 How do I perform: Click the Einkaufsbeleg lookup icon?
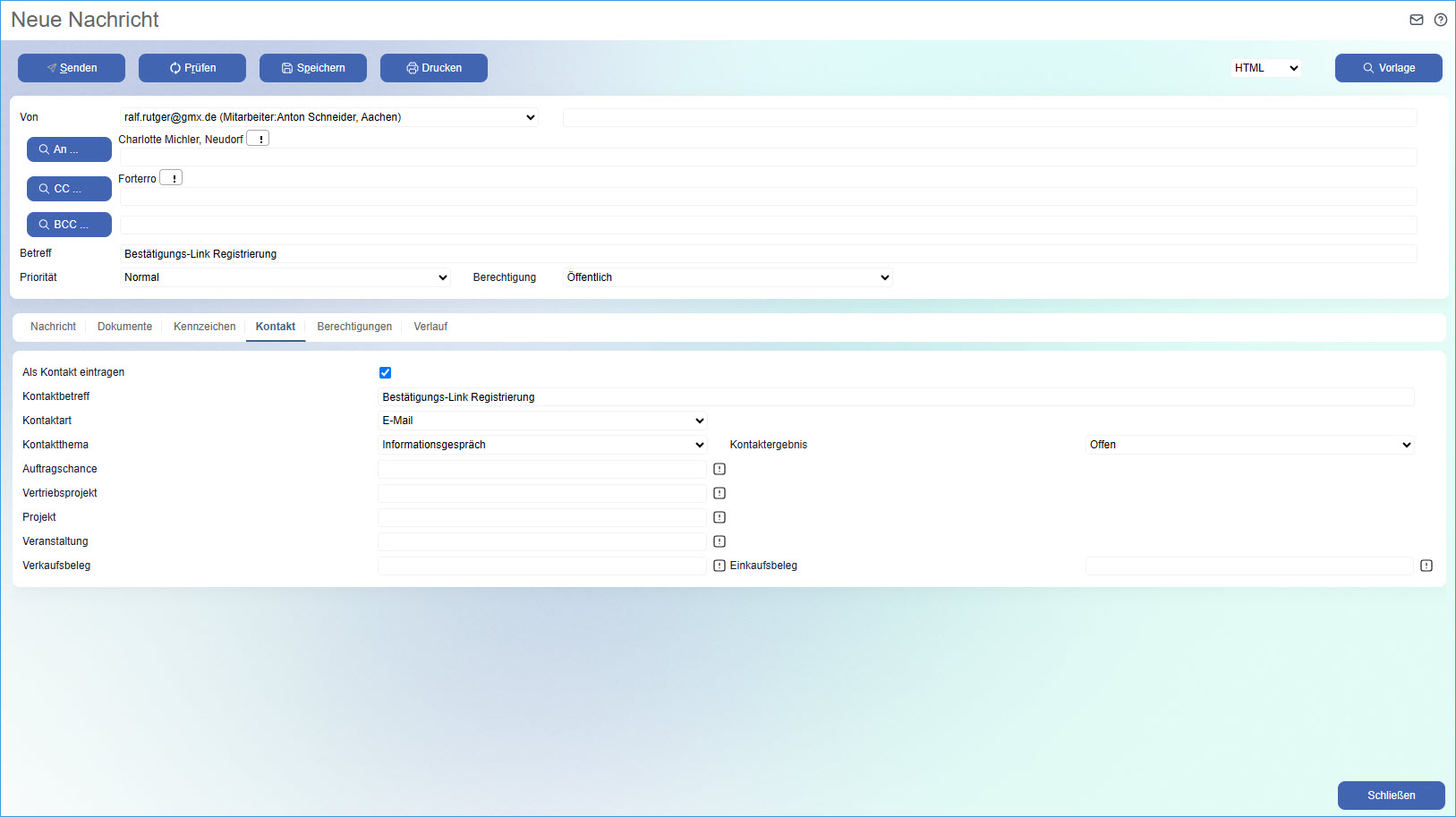[x=1426, y=566]
